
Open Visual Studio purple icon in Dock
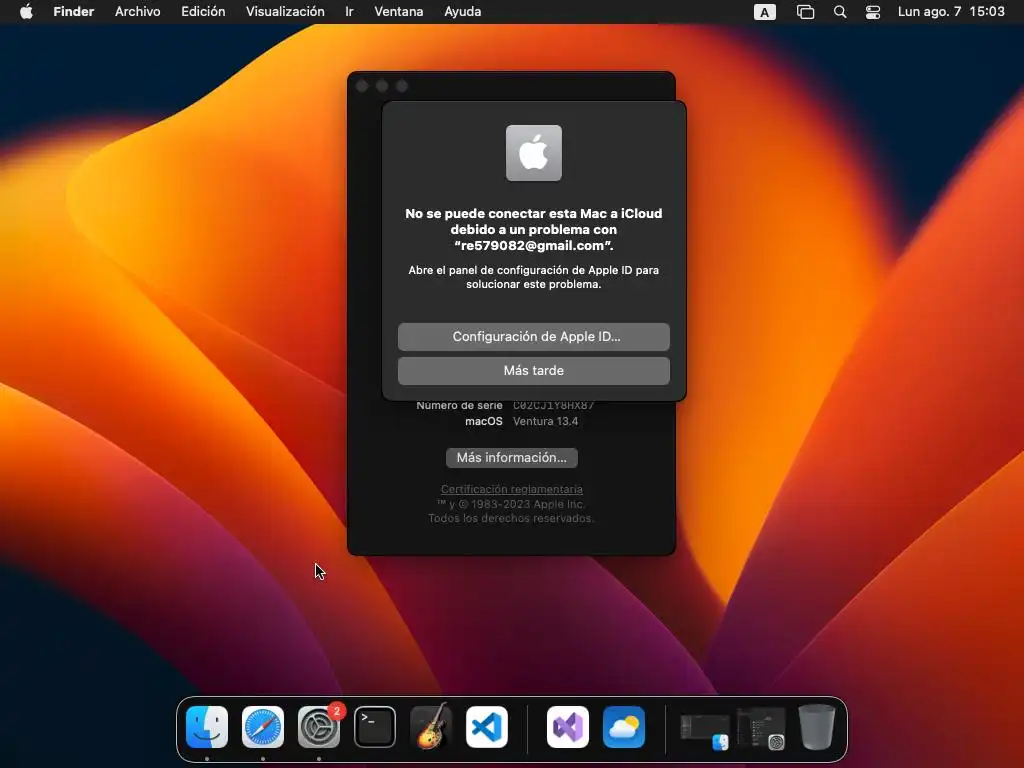click(568, 727)
